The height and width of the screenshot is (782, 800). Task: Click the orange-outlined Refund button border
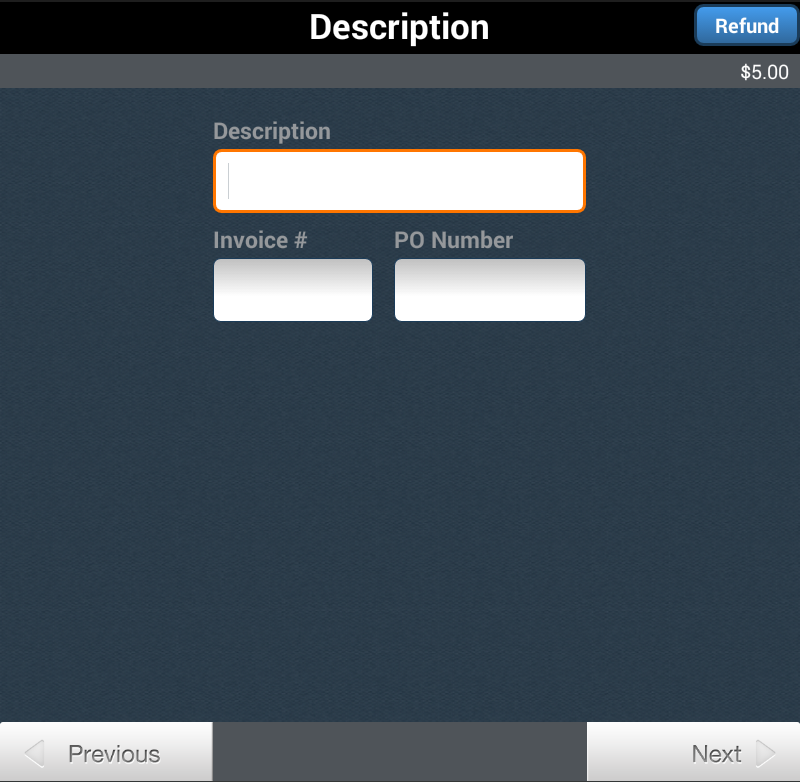(746, 26)
